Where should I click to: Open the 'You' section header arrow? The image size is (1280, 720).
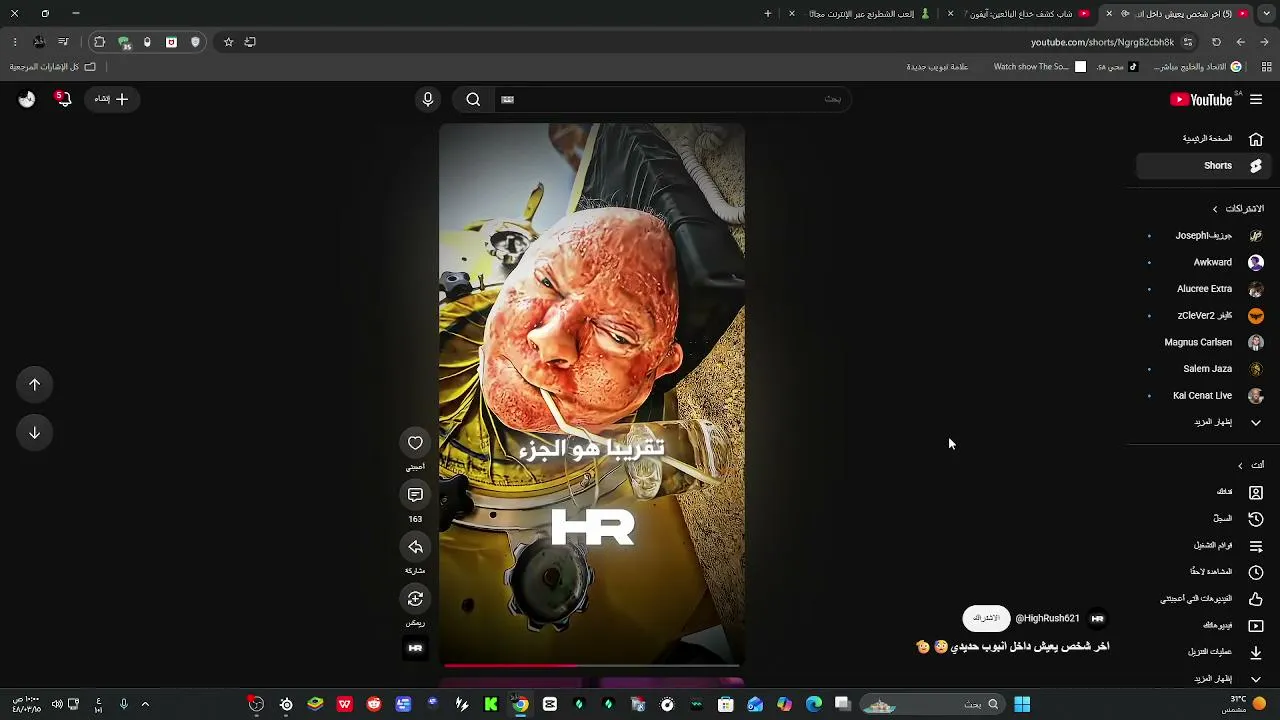coord(1240,466)
